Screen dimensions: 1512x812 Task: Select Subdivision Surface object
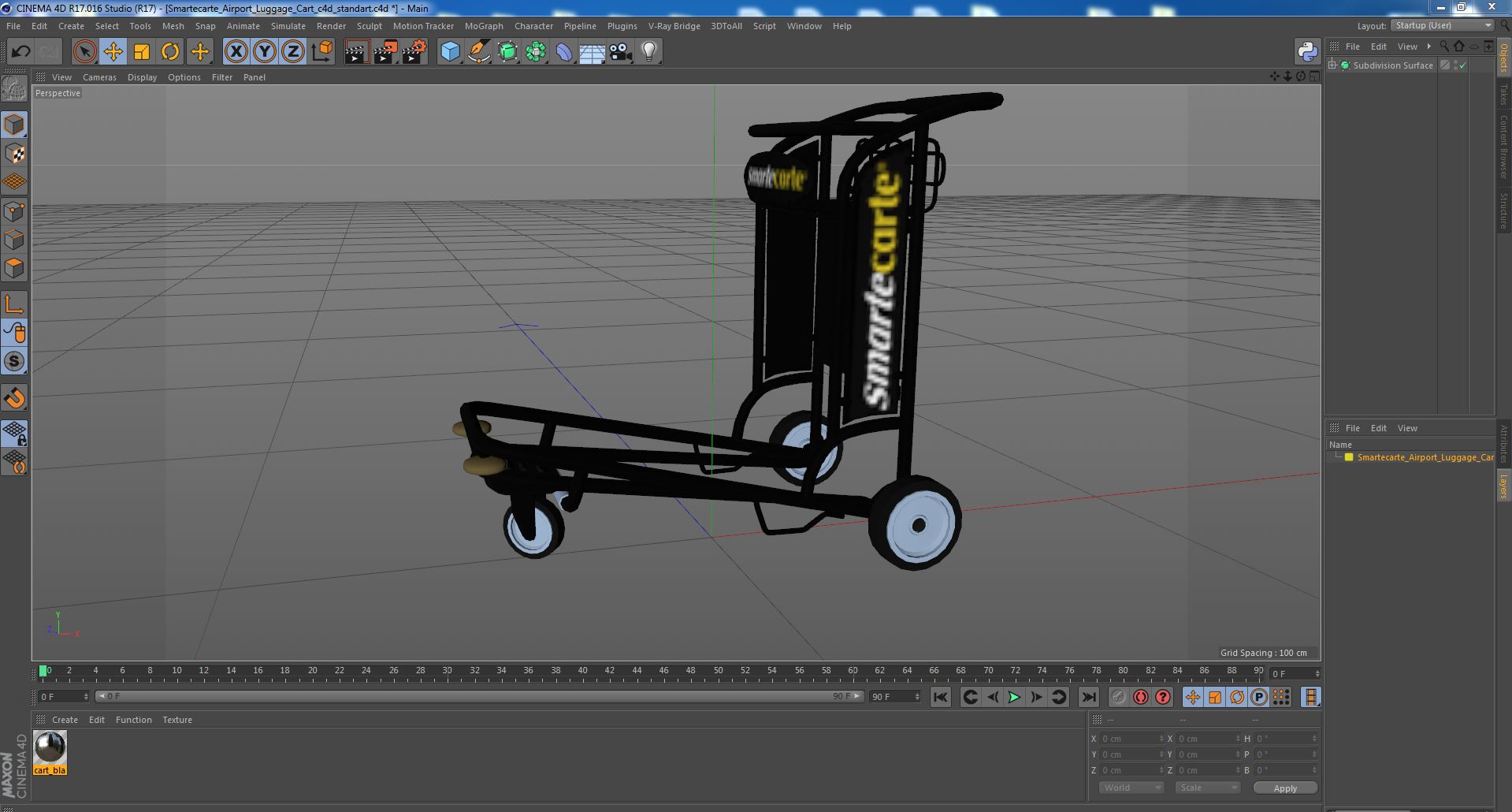[1393, 65]
